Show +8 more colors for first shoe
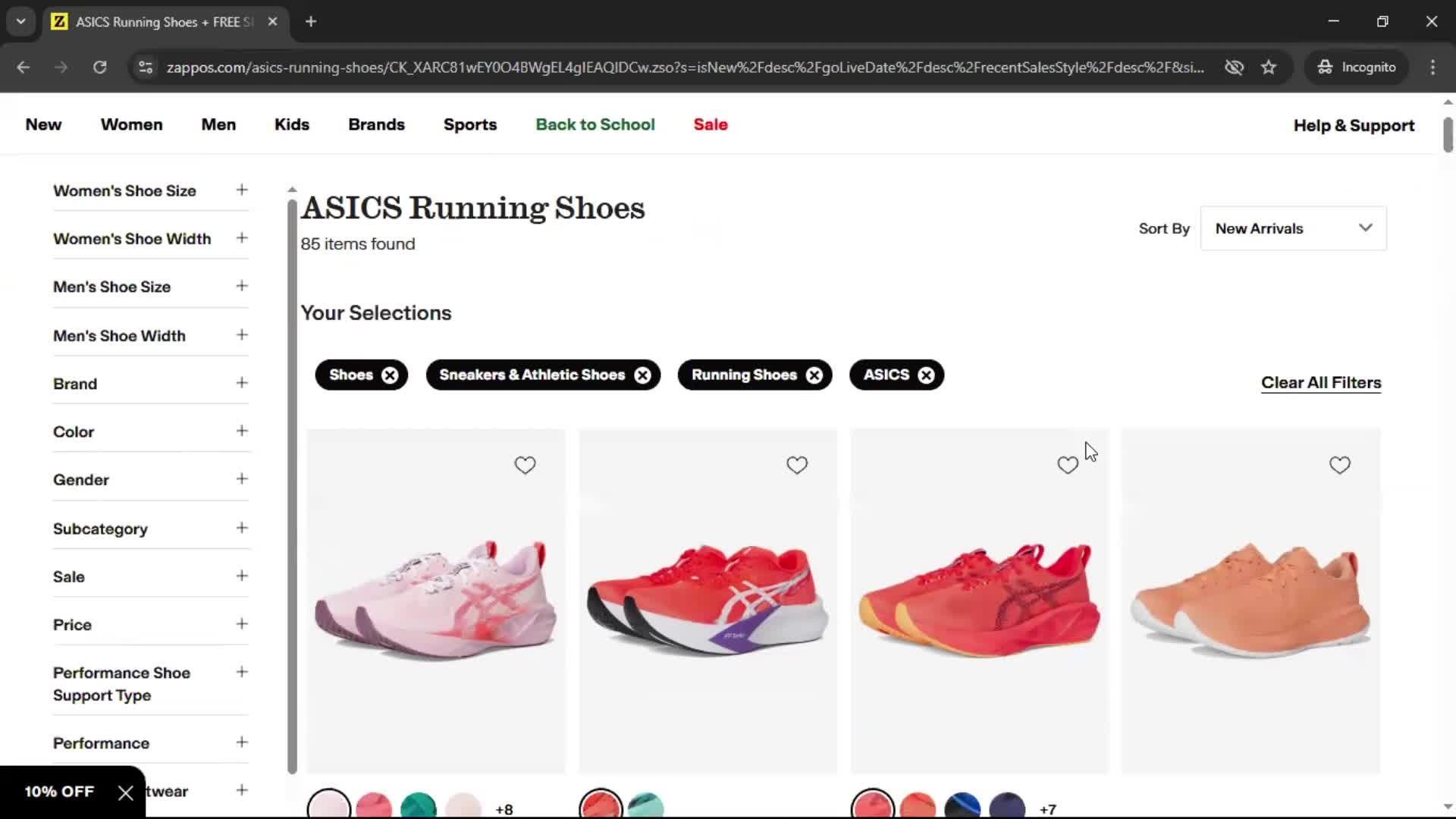The image size is (1456, 819). pos(504,809)
